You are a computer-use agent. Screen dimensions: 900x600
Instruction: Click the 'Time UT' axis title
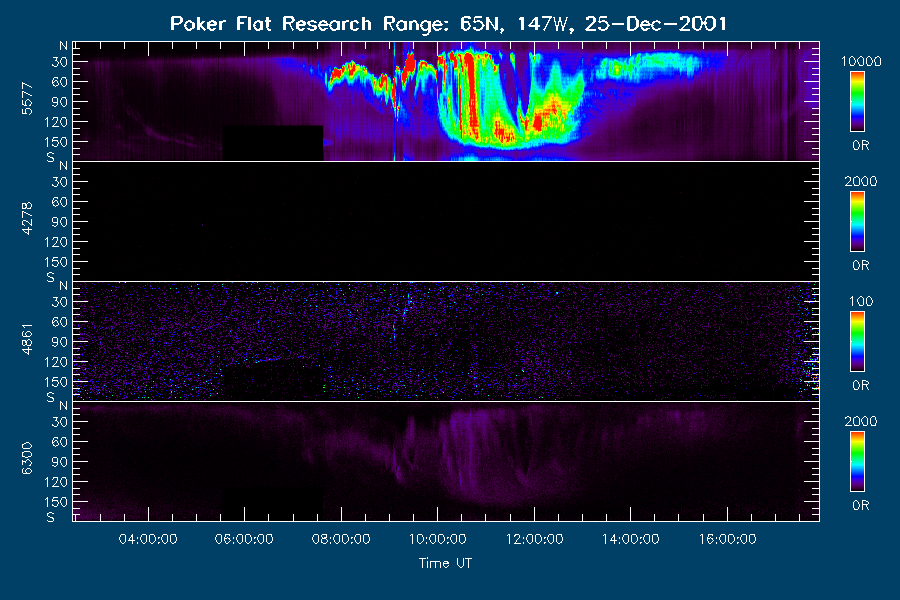445,563
